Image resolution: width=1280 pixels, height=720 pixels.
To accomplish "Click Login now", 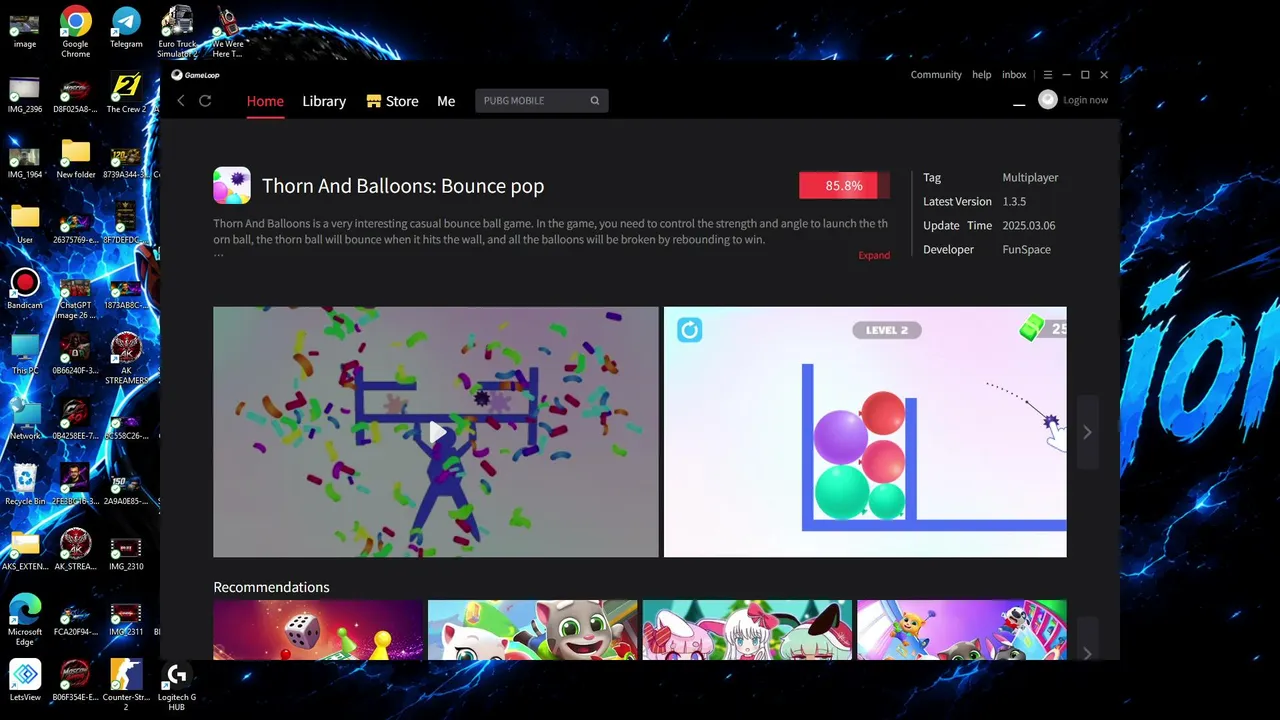I will click(1085, 100).
